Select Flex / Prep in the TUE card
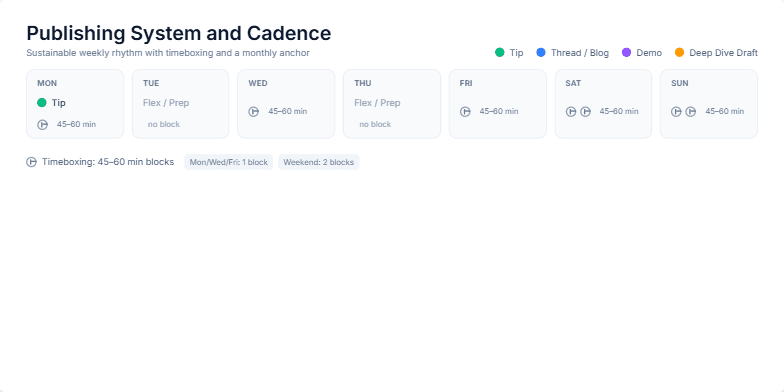The width and height of the screenshot is (784, 392). pos(166,102)
